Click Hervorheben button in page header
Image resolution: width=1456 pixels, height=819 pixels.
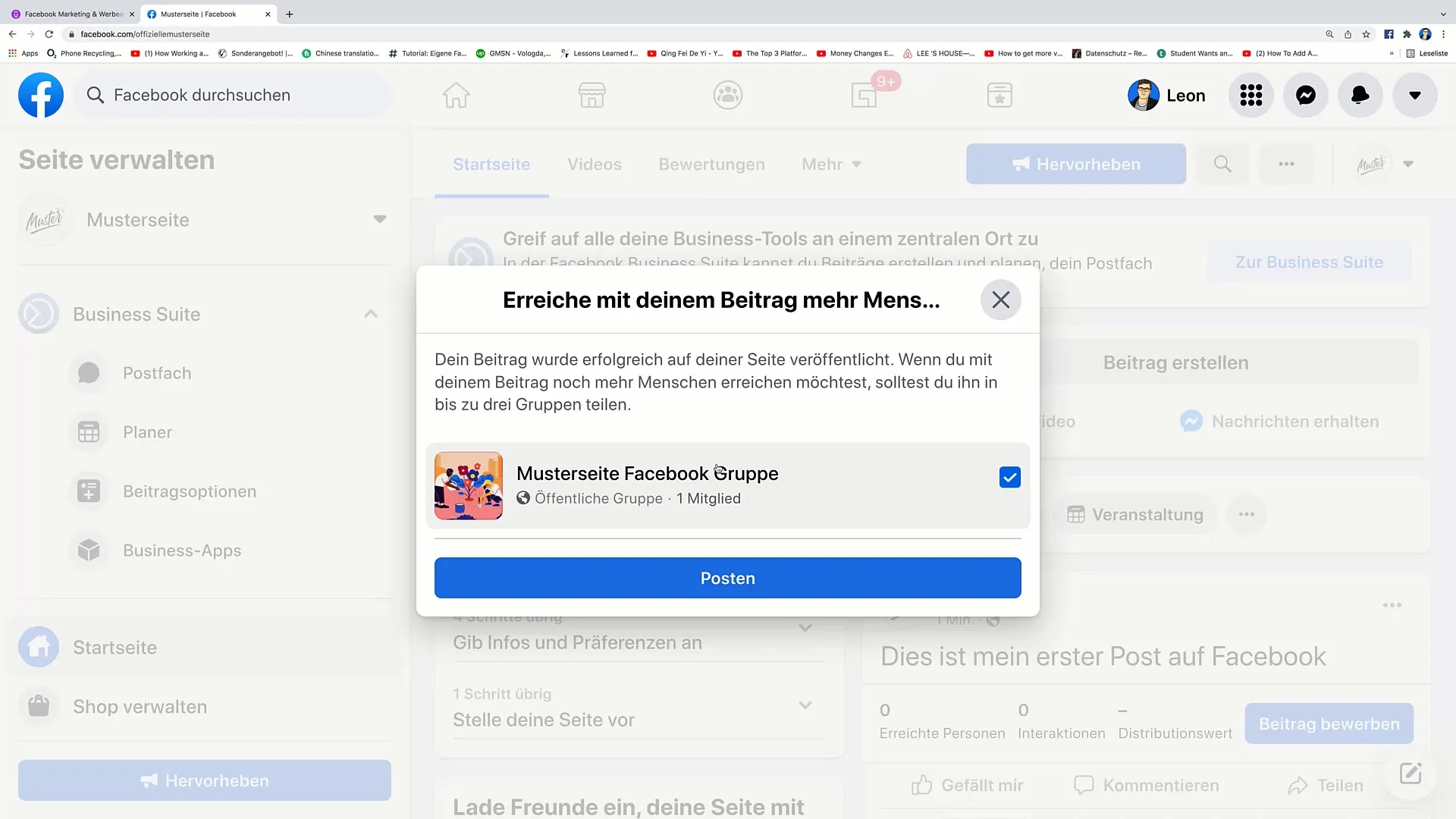pyautogui.click(x=1076, y=165)
